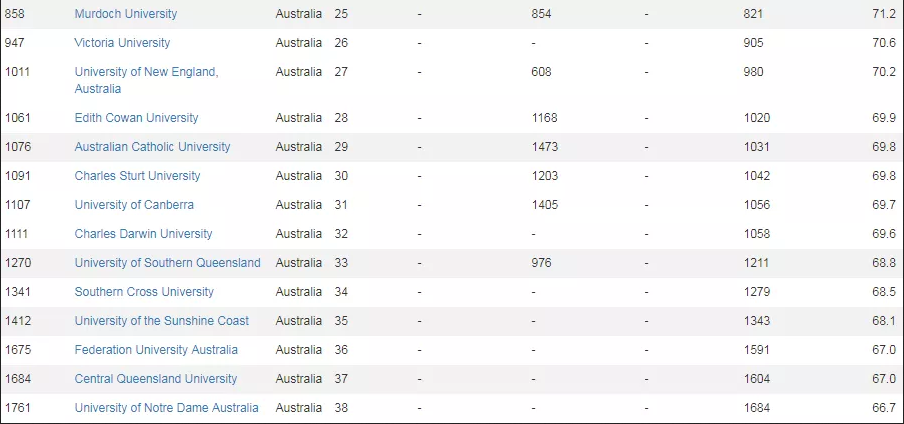This screenshot has width=904, height=424.
Task: Visit the Southern Cross University link
Action: tap(144, 292)
